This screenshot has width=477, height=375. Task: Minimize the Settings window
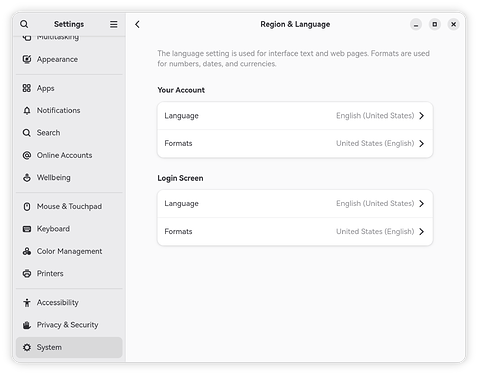416,24
